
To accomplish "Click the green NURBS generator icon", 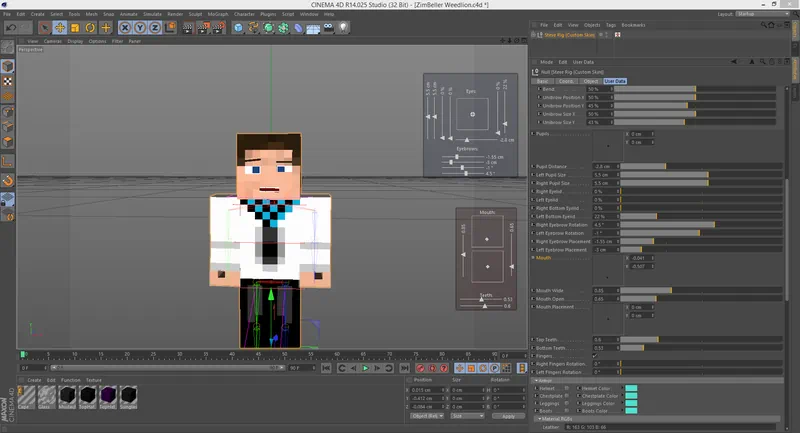I will [268, 28].
